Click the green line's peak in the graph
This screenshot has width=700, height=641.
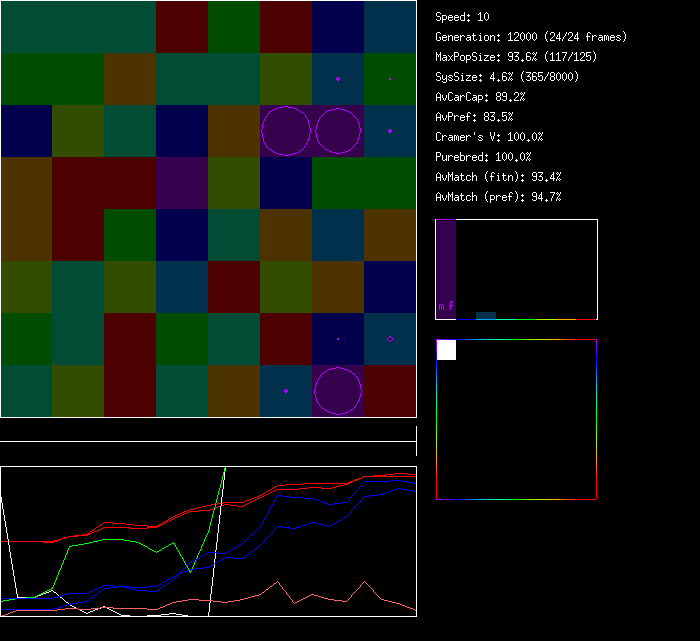[x=225, y=468]
